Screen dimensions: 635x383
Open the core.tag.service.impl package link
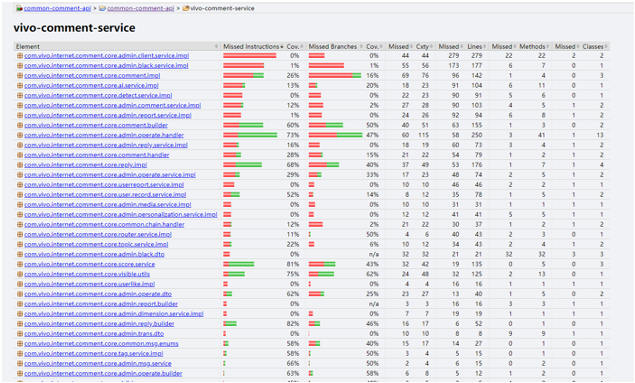(94, 353)
